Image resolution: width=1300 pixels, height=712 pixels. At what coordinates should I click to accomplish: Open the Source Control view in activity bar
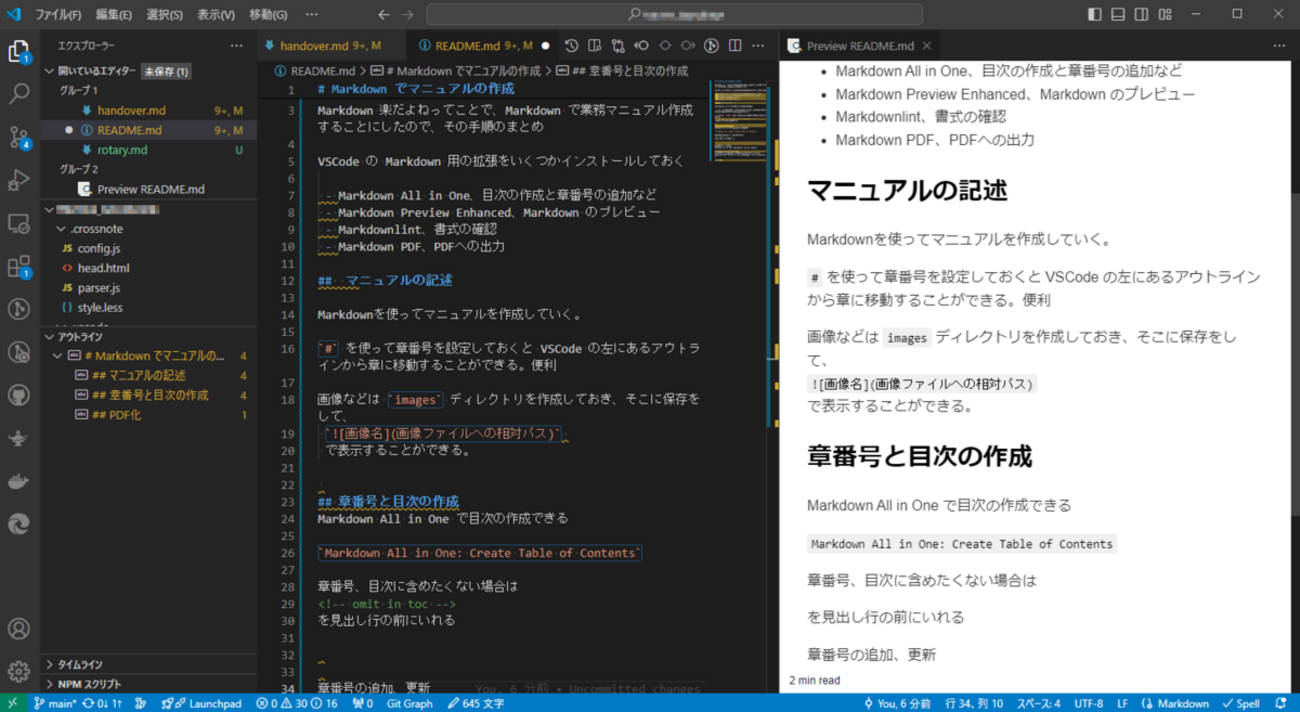[x=19, y=137]
